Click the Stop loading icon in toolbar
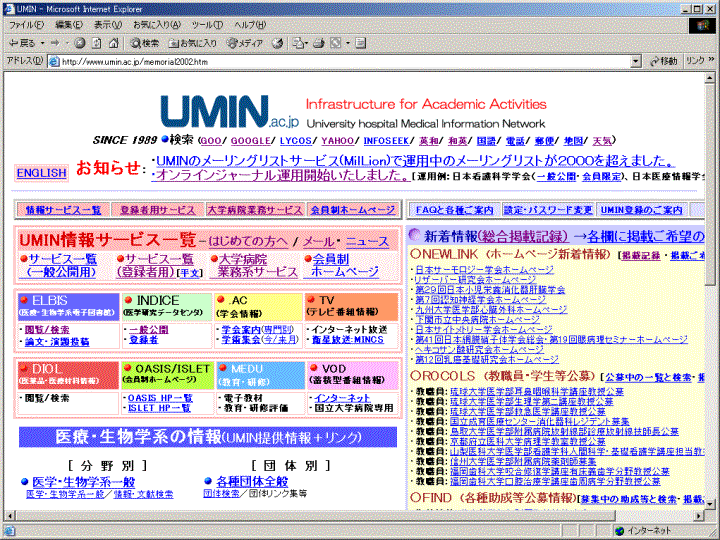The image size is (720, 540). (x=81, y=43)
